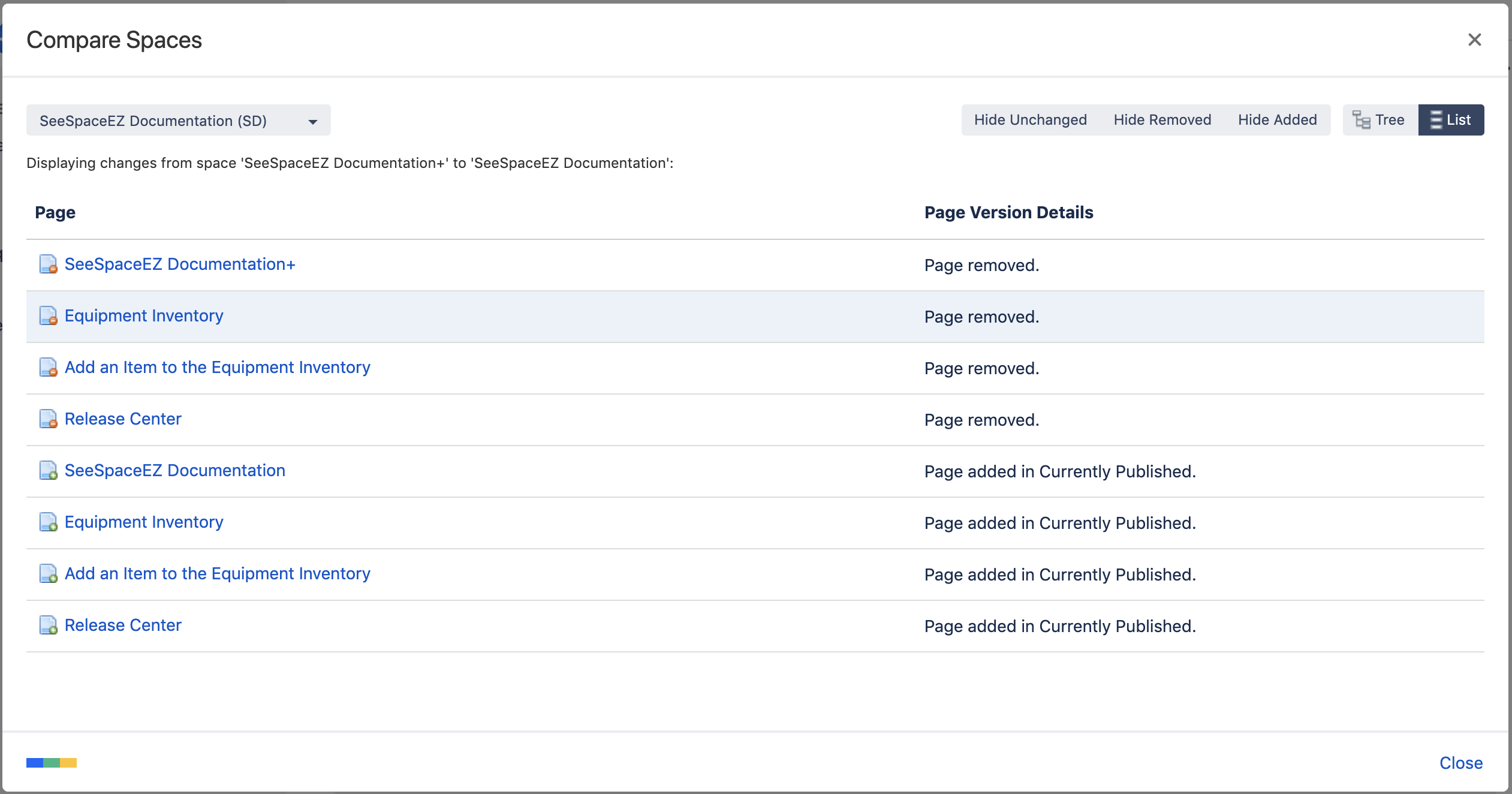Click removed-page icon beside highlighted Equipment Inventory

tap(48, 315)
